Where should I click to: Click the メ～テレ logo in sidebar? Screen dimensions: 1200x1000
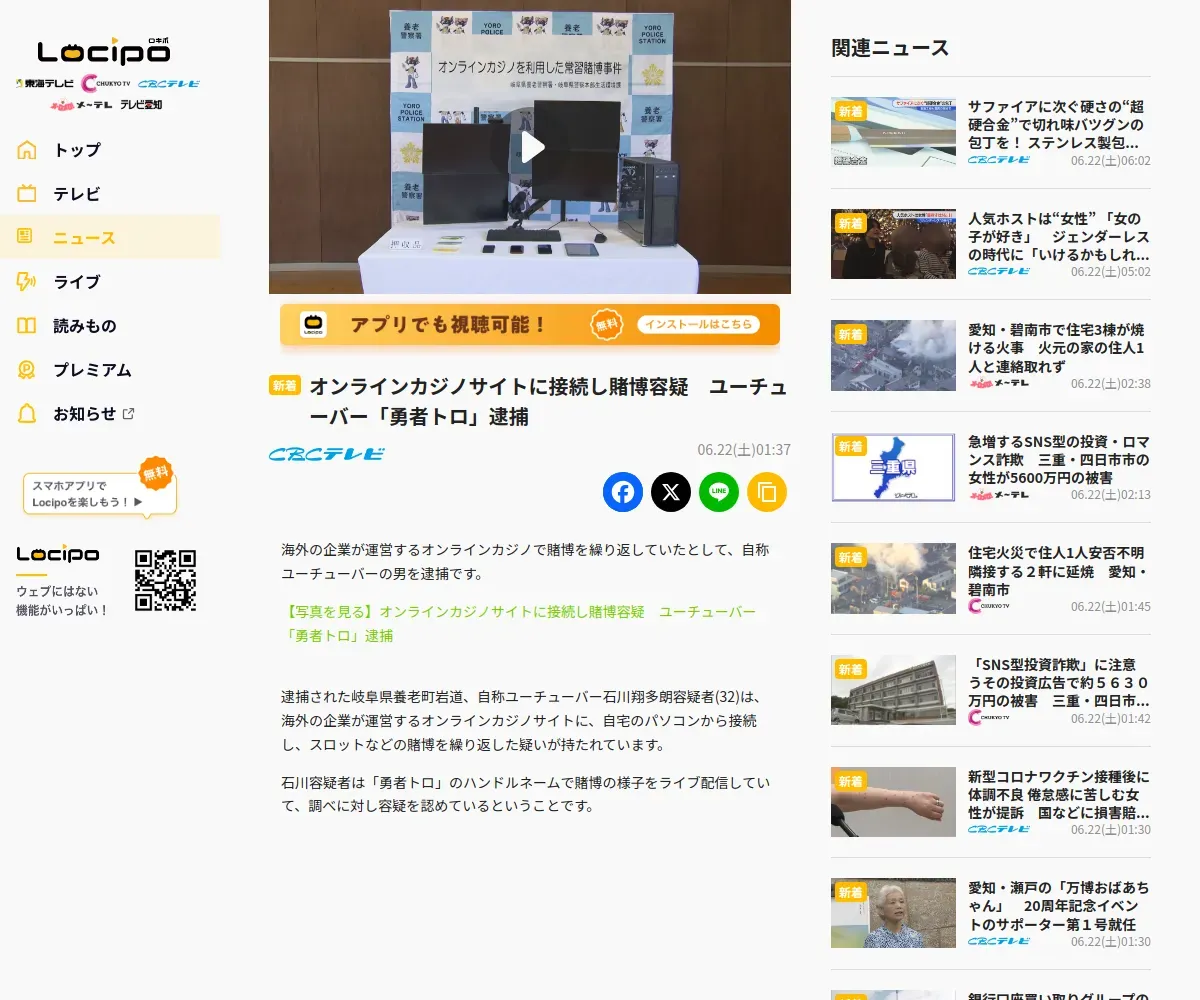pos(81,104)
